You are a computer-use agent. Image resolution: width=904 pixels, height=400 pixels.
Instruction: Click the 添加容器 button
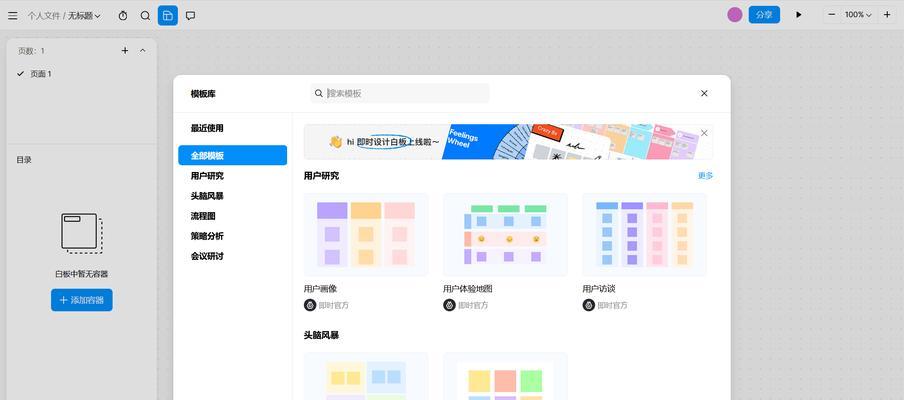pos(81,300)
